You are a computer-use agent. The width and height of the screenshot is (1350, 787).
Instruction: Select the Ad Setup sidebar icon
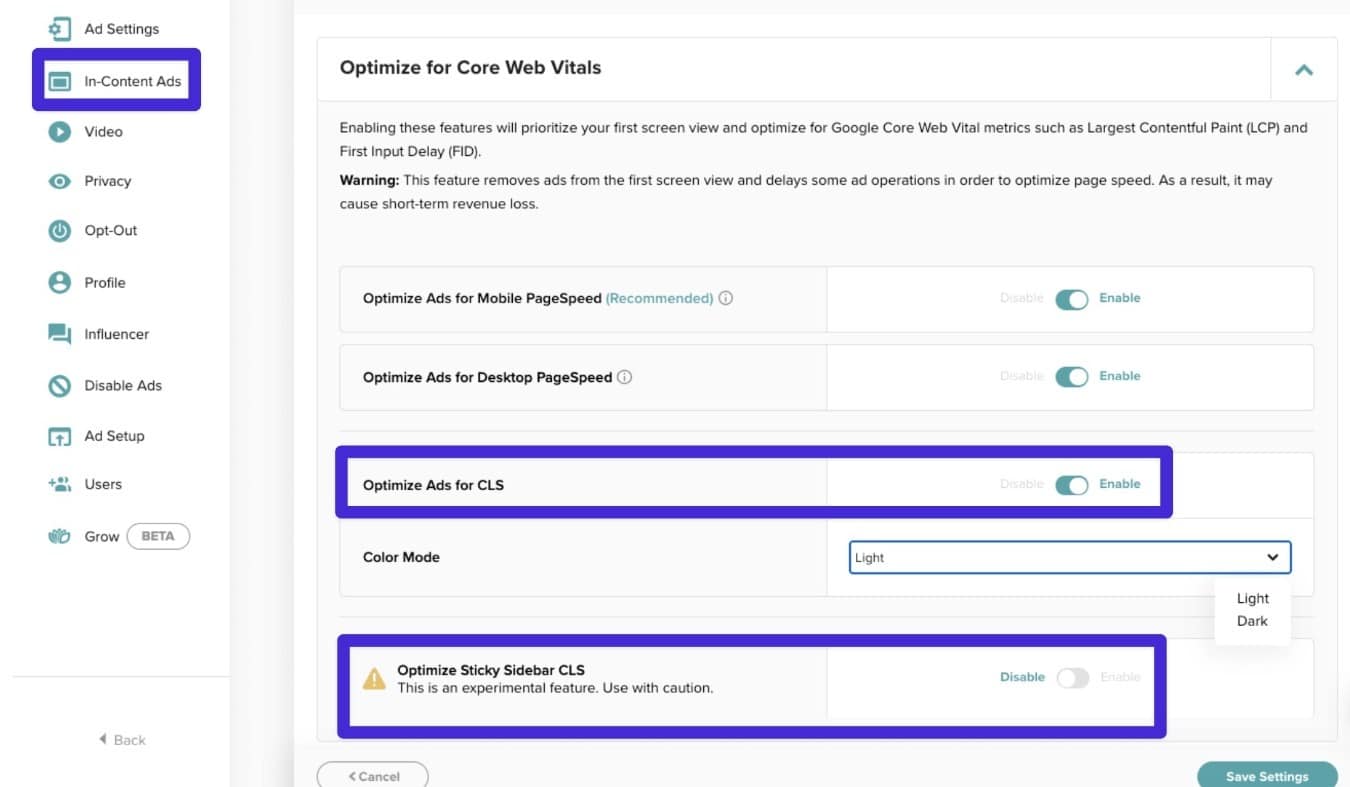pos(60,435)
